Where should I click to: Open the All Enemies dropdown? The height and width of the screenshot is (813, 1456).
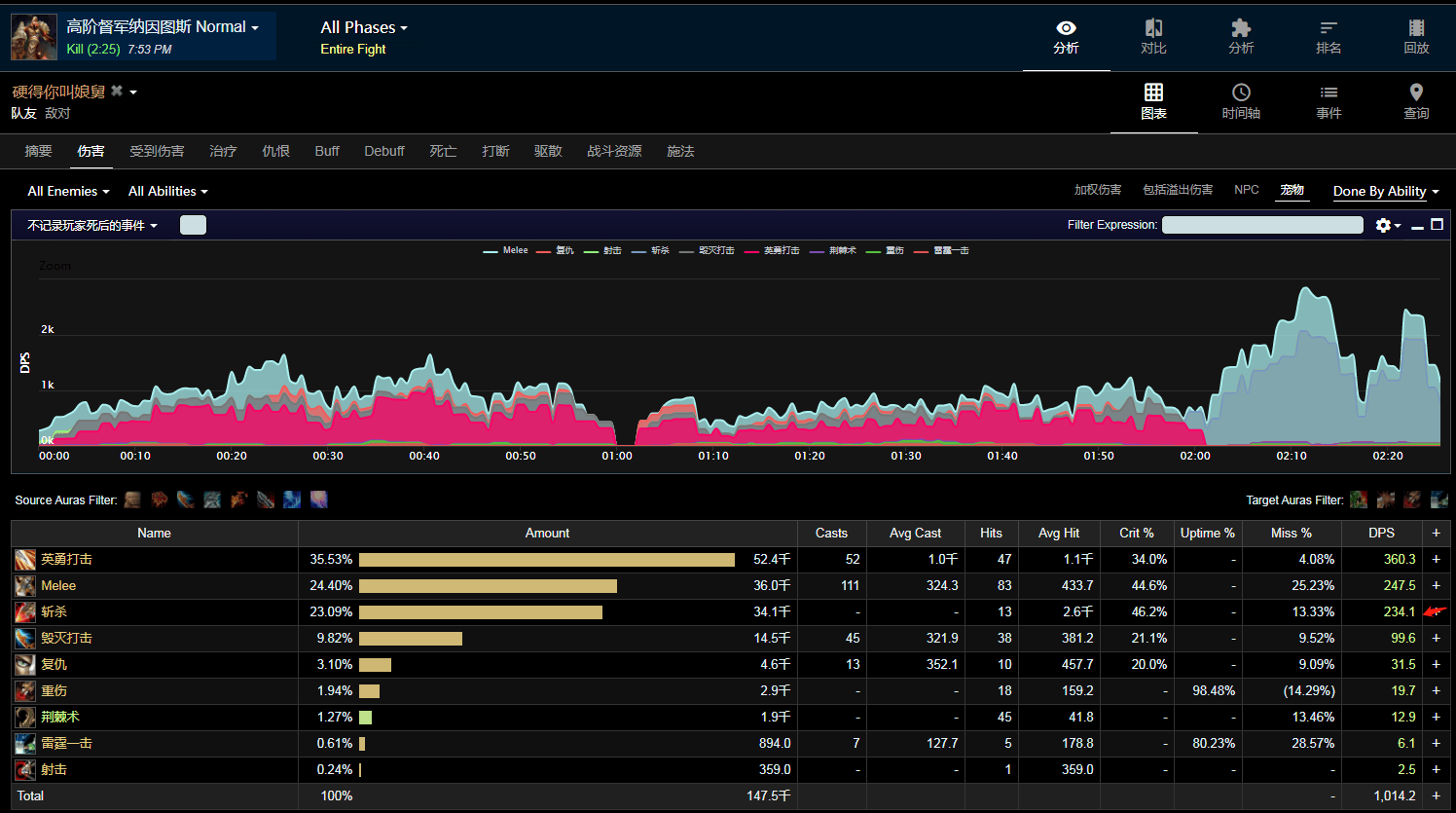click(x=68, y=191)
